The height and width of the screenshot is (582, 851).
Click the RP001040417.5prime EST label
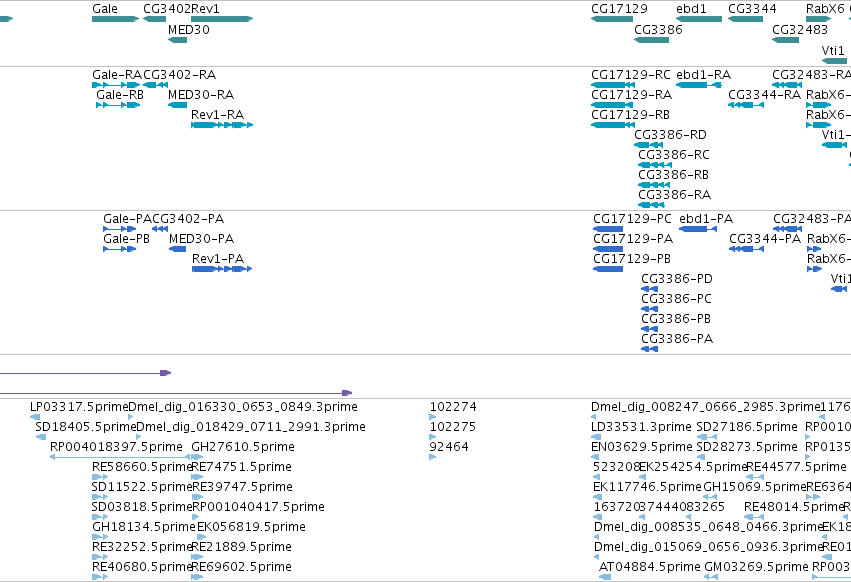(259, 507)
